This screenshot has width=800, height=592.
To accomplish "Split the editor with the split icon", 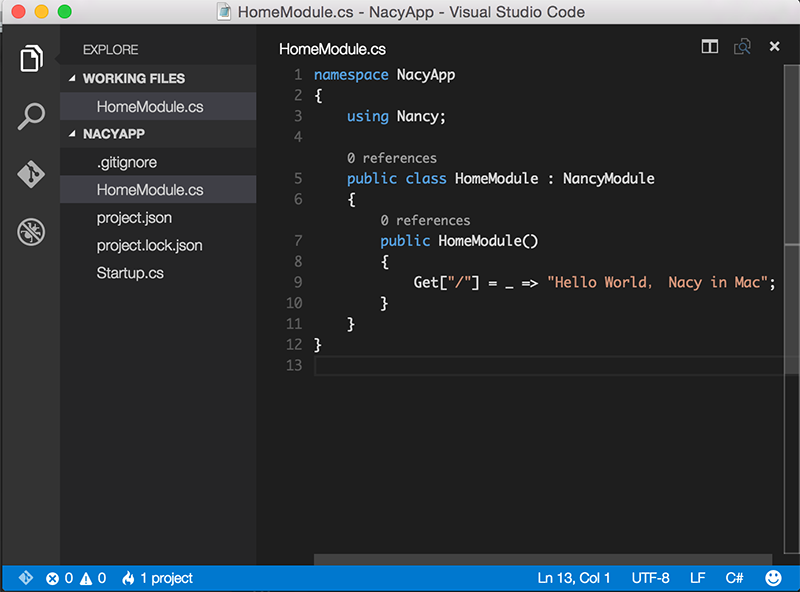I will [x=710, y=47].
